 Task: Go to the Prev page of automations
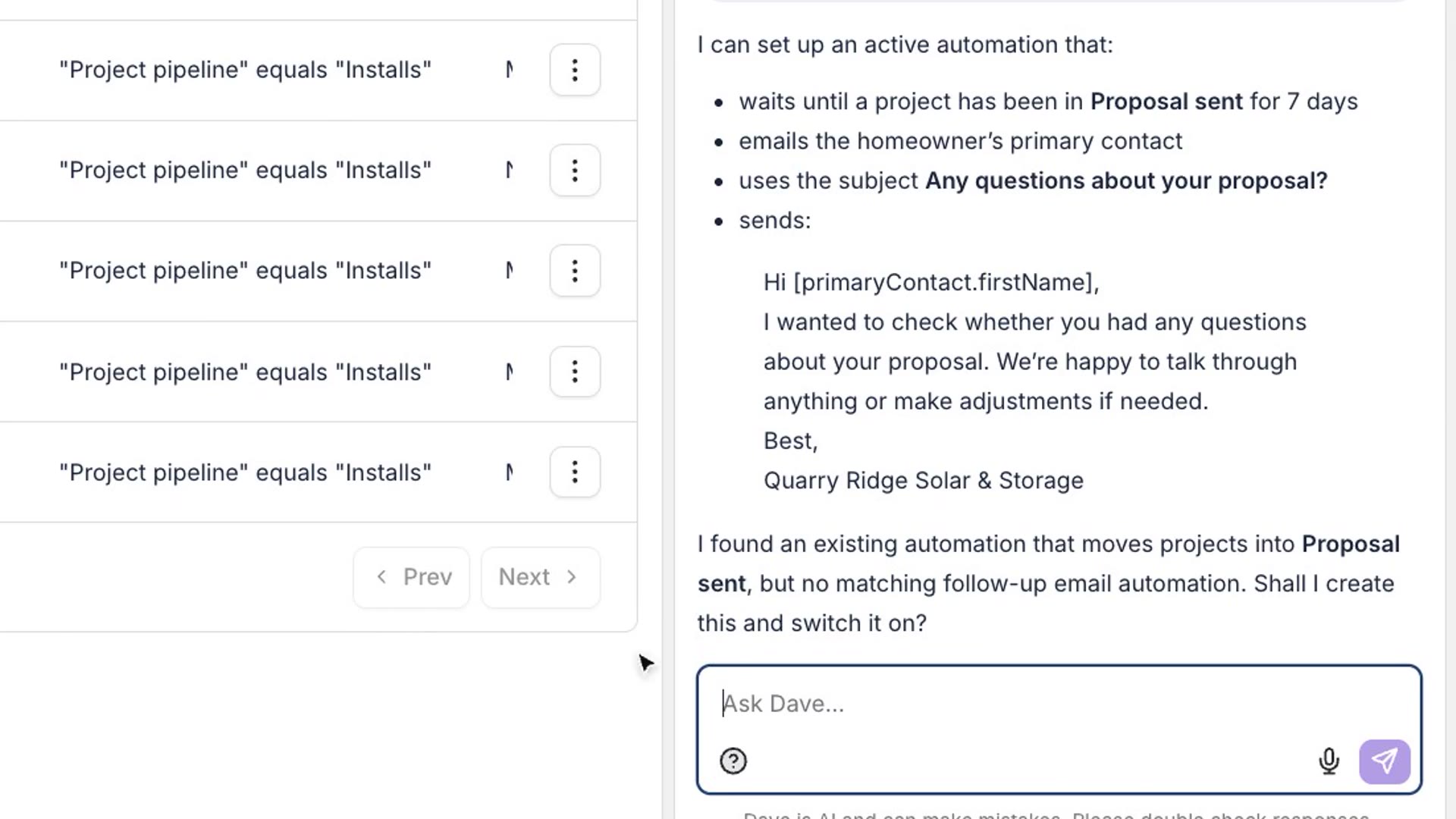(x=412, y=577)
